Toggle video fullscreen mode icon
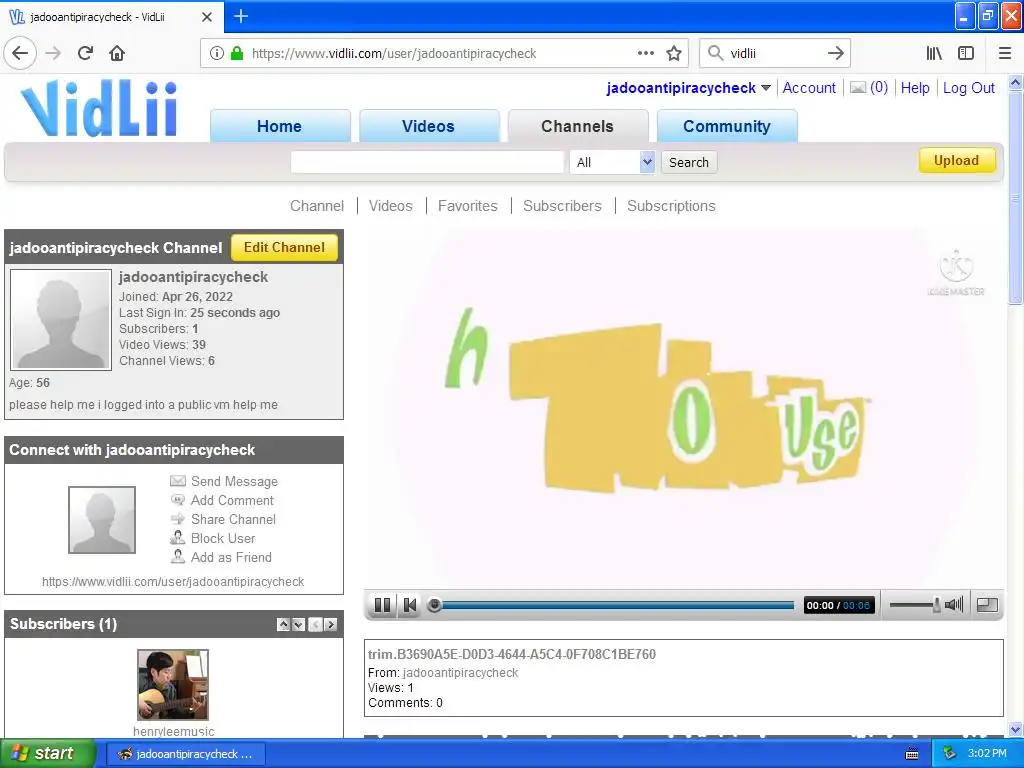 pos(987,605)
